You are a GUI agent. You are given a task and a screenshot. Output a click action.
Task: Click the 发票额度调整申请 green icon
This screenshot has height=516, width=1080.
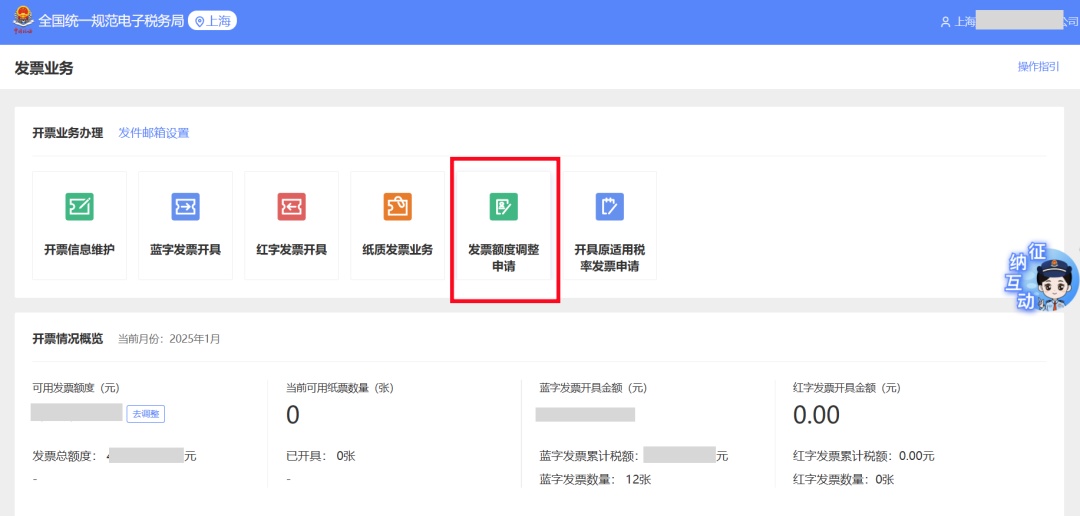point(503,207)
